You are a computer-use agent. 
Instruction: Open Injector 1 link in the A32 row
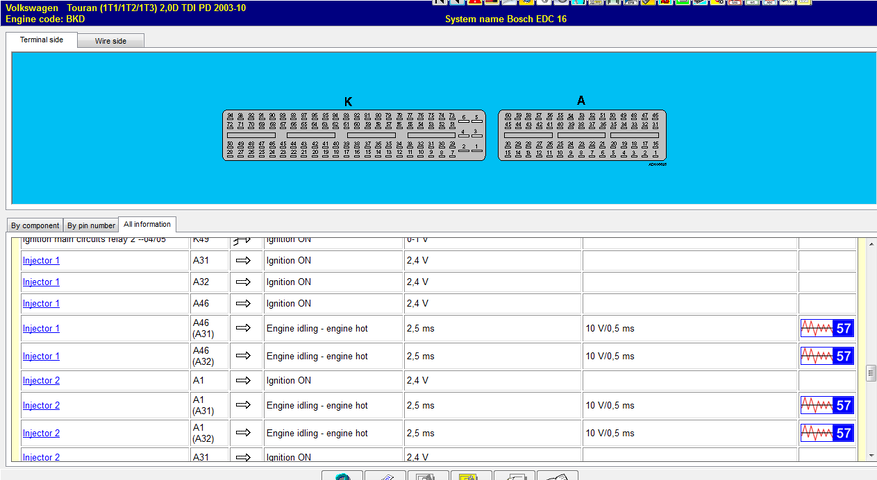coord(41,282)
